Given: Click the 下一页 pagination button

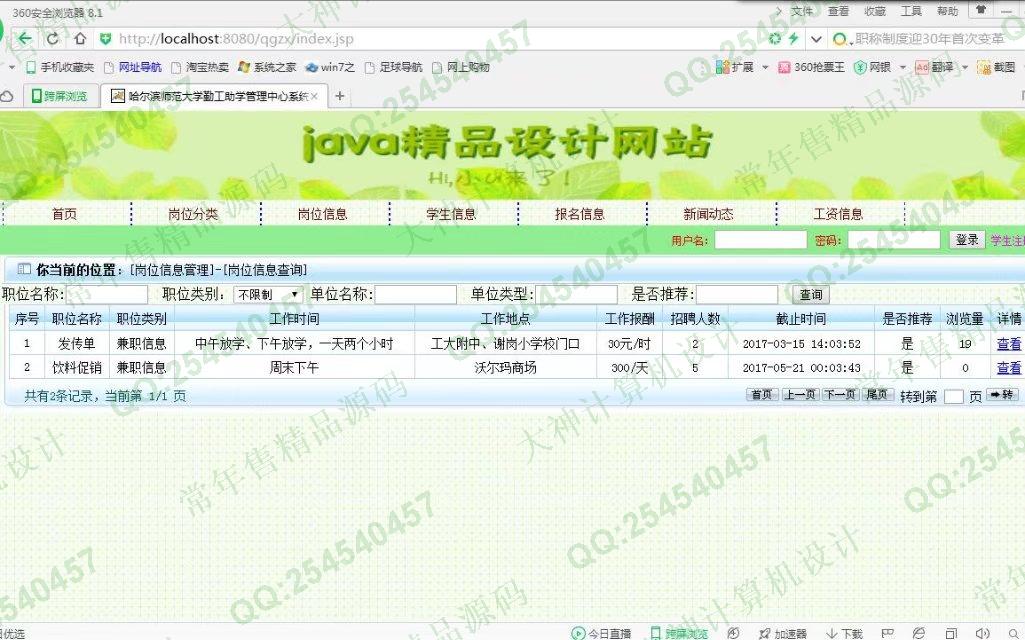Looking at the screenshot, I should (839, 394).
